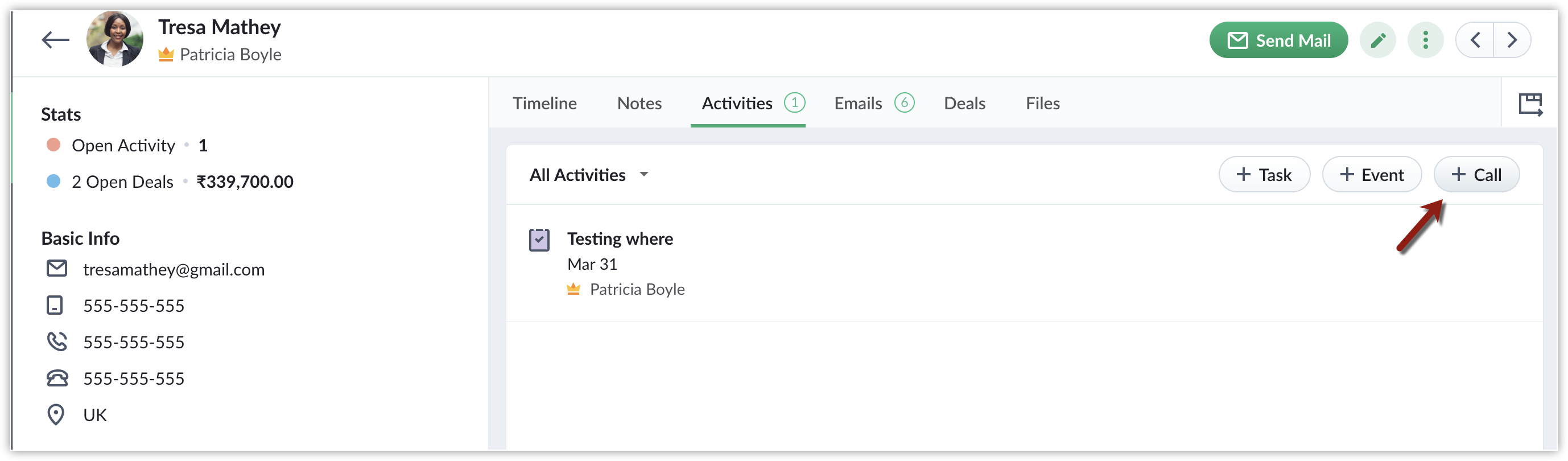Click the Basic Info section heading
This screenshot has height=461, width=1568.
(80, 238)
